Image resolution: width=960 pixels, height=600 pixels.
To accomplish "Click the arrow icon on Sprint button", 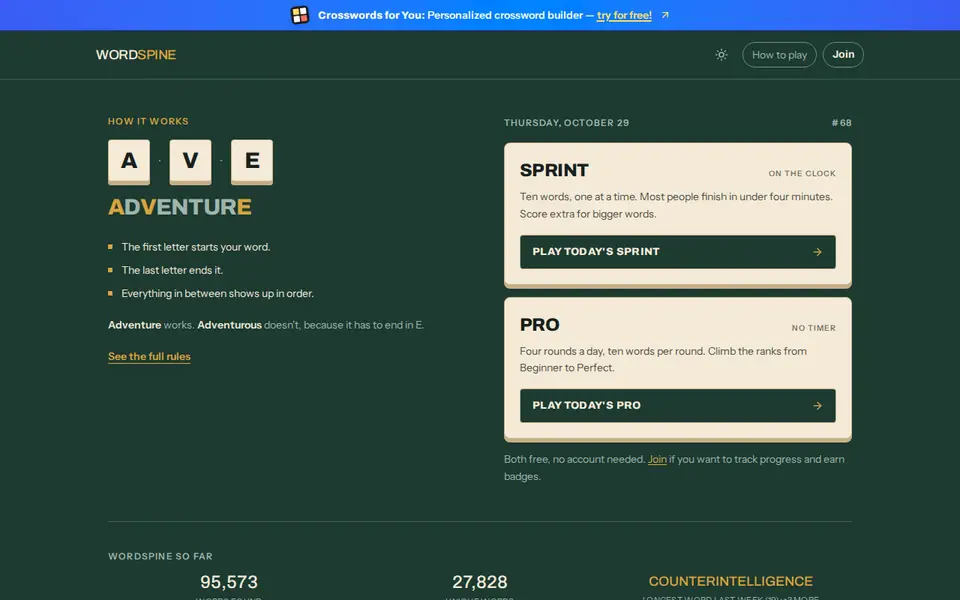I will 817,252.
